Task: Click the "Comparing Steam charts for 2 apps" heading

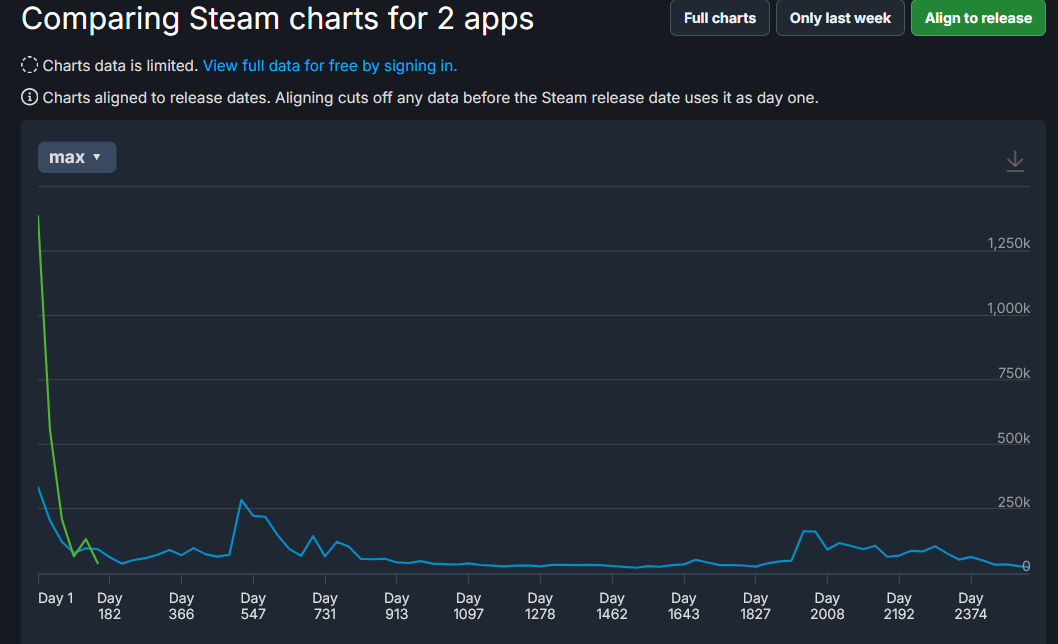Action: 277,19
